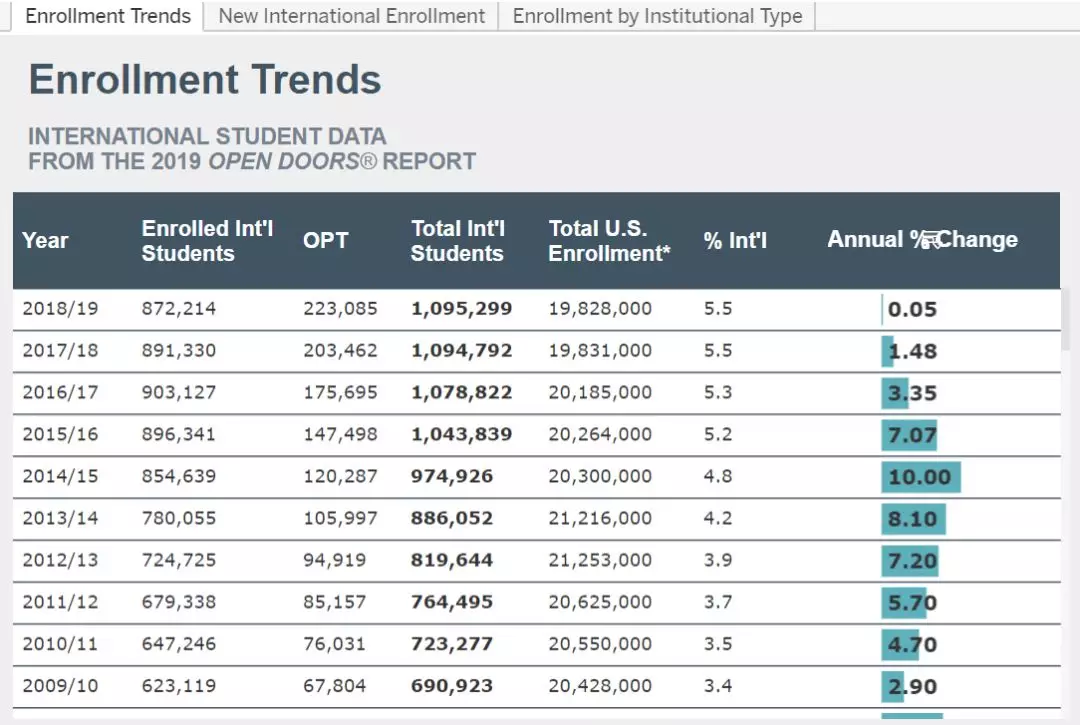The height and width of the screenshot is (725, 1080).
Task: Select the OPT column header
Action: click(x=325, y=240)
